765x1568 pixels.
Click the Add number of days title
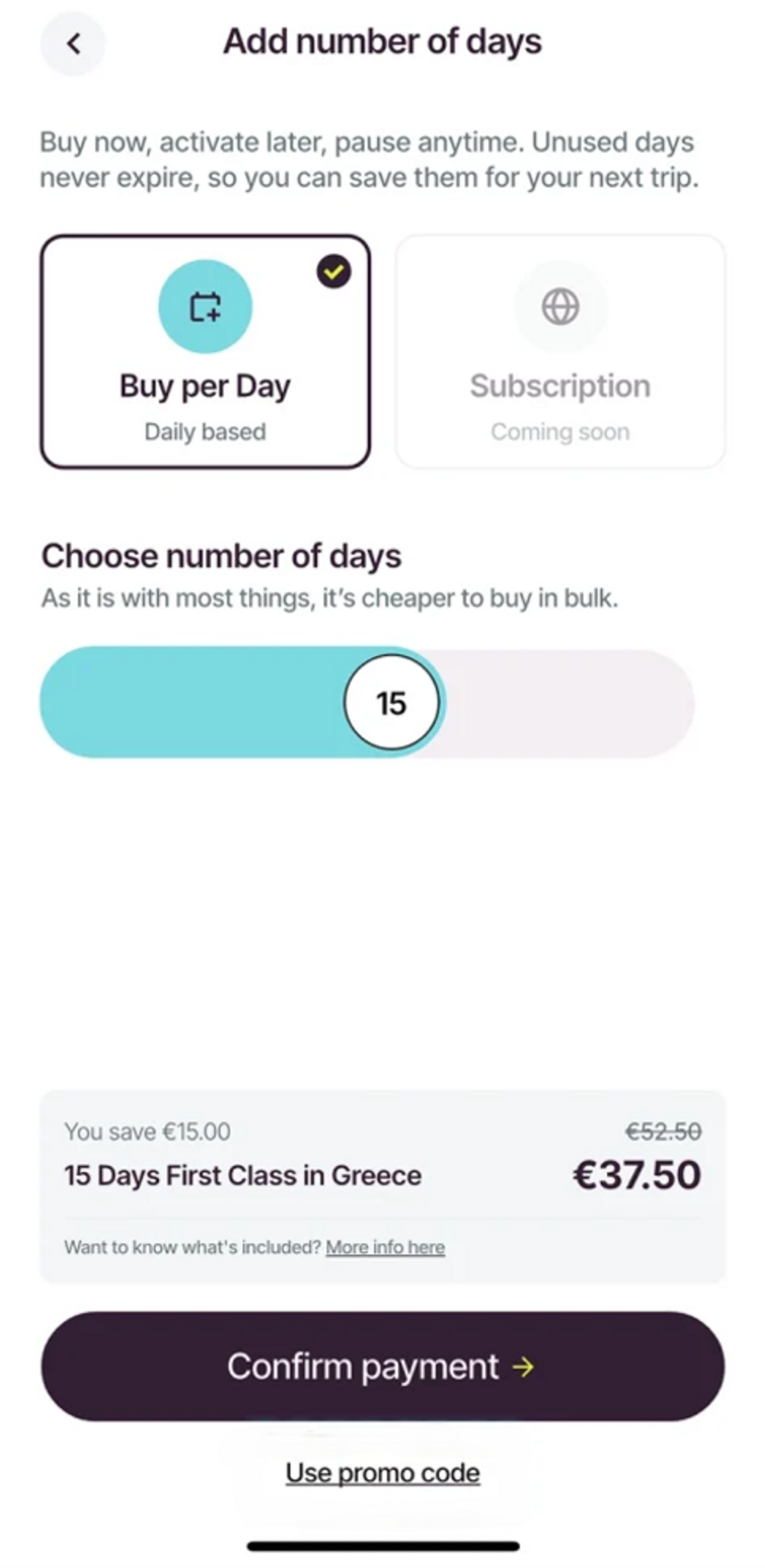point(382,42)
